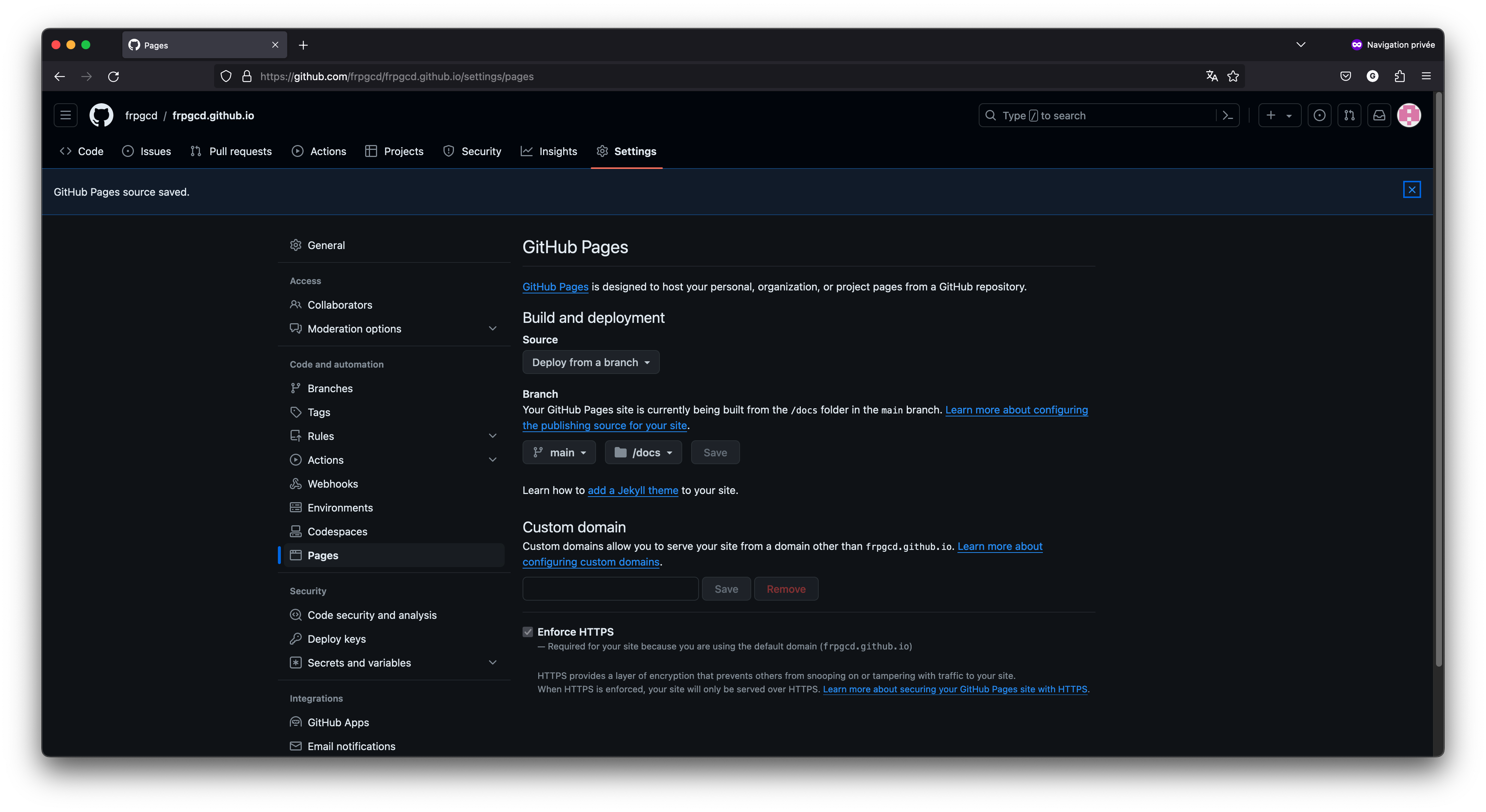Viewport: 1486px width, 812px height.
Task: Click Save next to branch selectors
Action: coord(715,453)
